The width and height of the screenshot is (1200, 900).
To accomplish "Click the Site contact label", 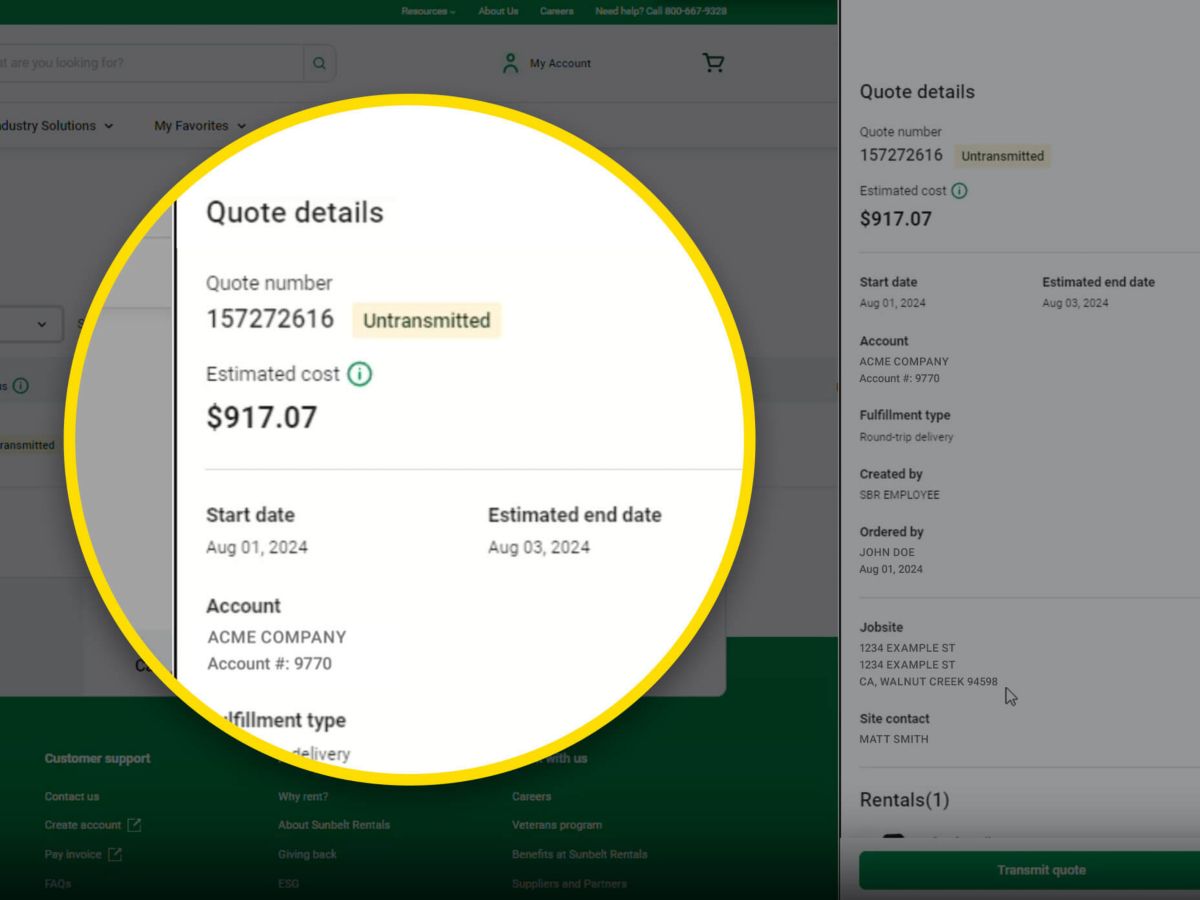I will coord(894,718).
